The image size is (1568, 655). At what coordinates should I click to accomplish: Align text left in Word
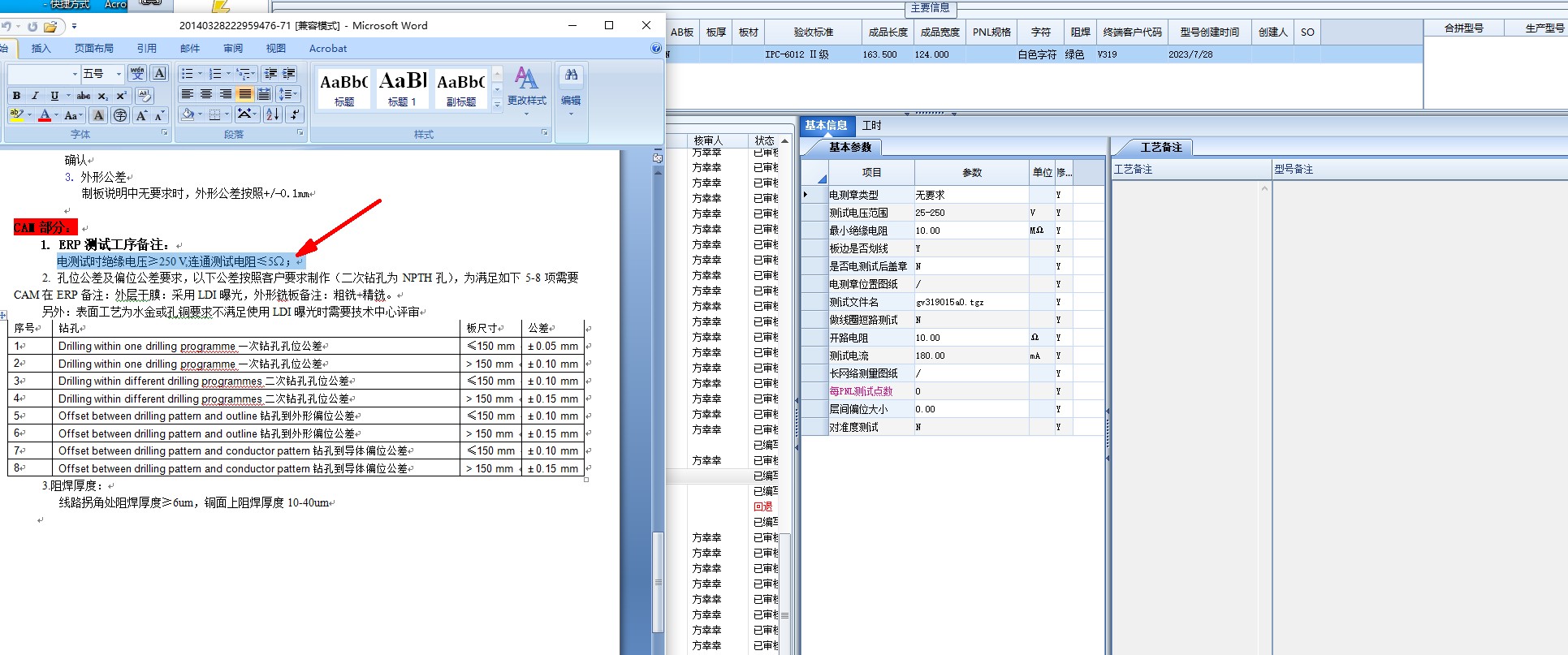tap(187, 94)
